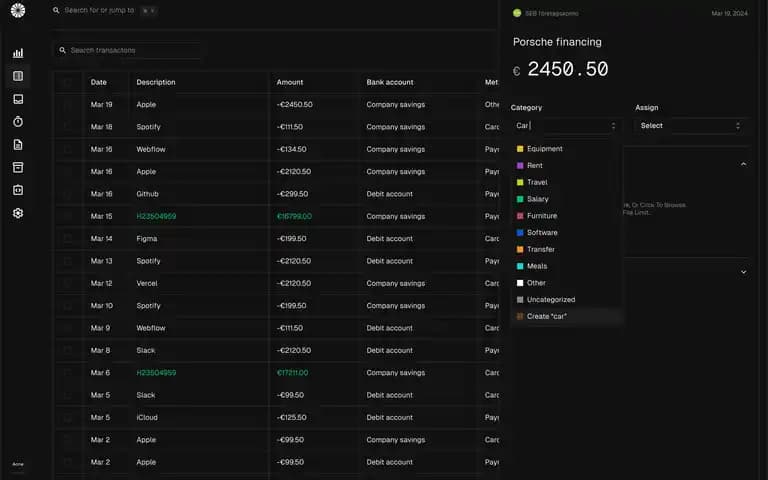Choose Other from the category list
The image size is (768, 480).
567,283
